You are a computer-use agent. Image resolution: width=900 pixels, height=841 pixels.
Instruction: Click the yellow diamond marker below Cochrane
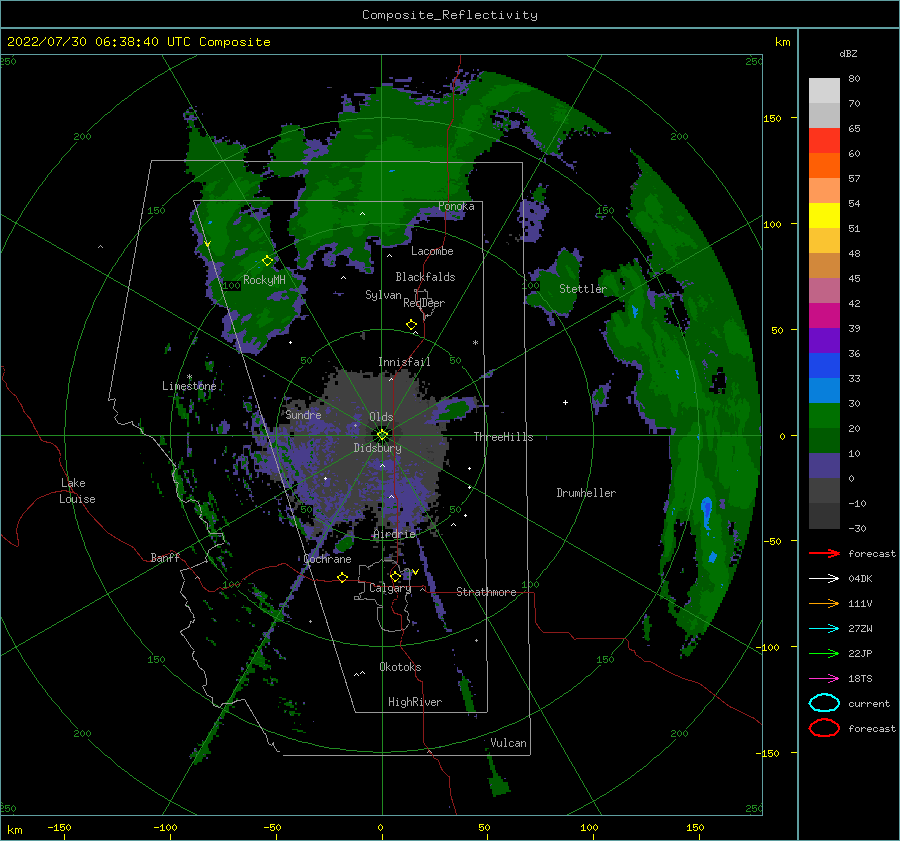(342, 577)
